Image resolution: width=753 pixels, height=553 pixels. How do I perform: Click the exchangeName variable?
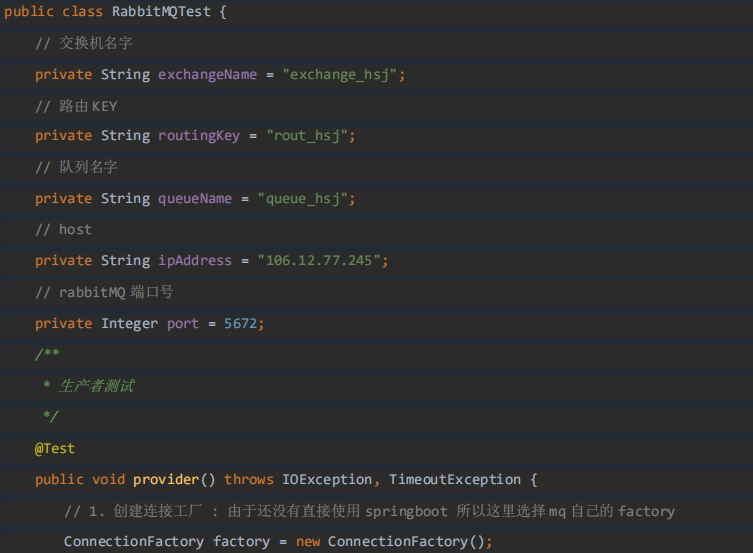point(207,75)
